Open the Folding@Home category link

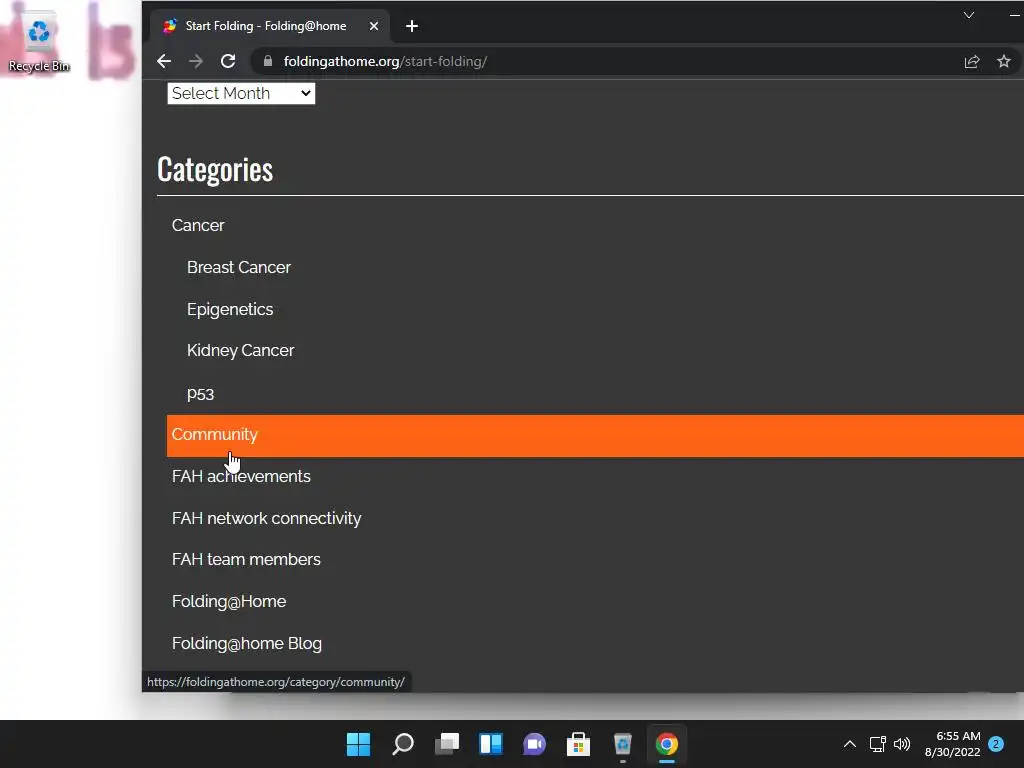tap(229, 601)
